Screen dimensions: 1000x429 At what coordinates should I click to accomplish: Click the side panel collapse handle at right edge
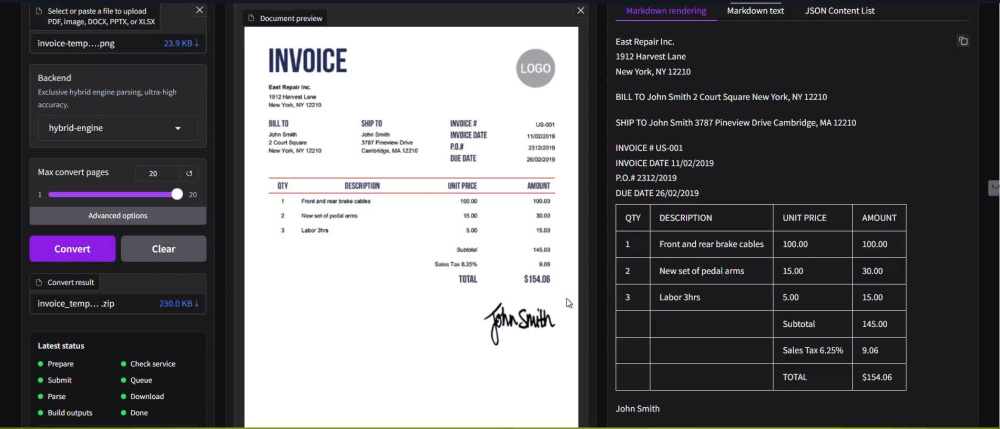pyautogui.click(x=994, y=187)
